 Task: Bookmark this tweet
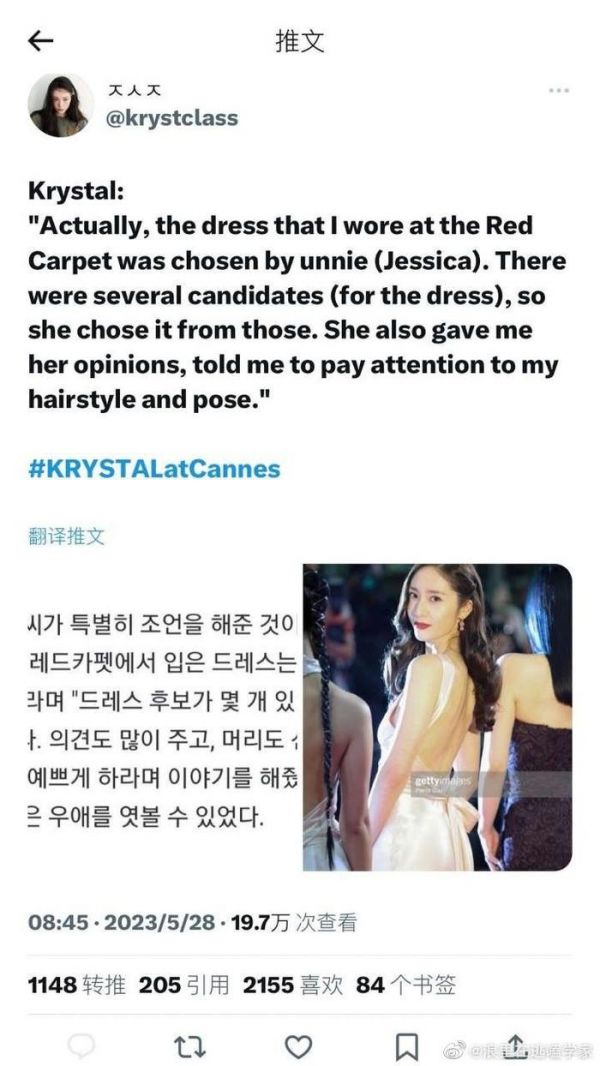click(x=406, y=1047)
